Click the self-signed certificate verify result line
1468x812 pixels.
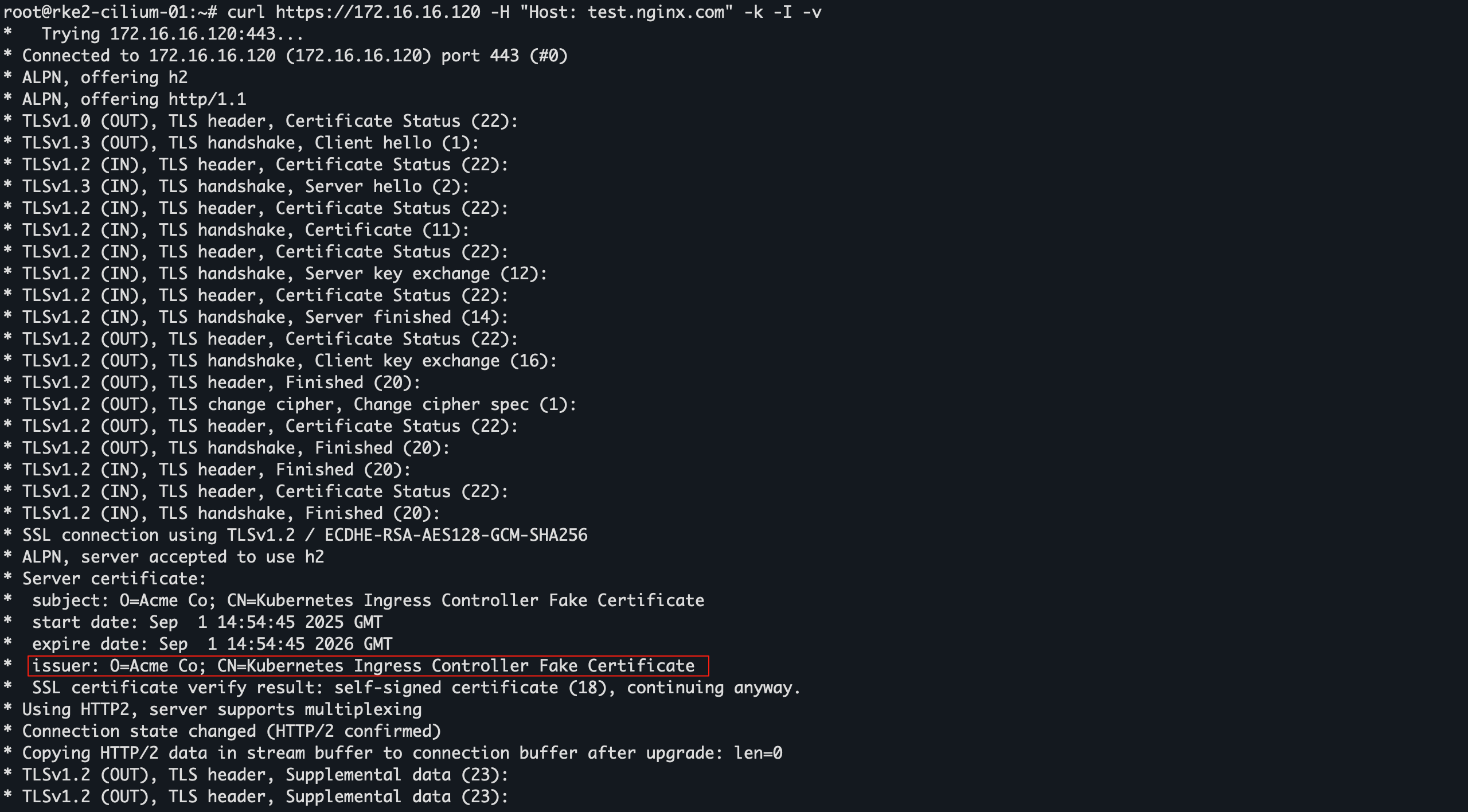pyautogui.click(x=416, y=688)
